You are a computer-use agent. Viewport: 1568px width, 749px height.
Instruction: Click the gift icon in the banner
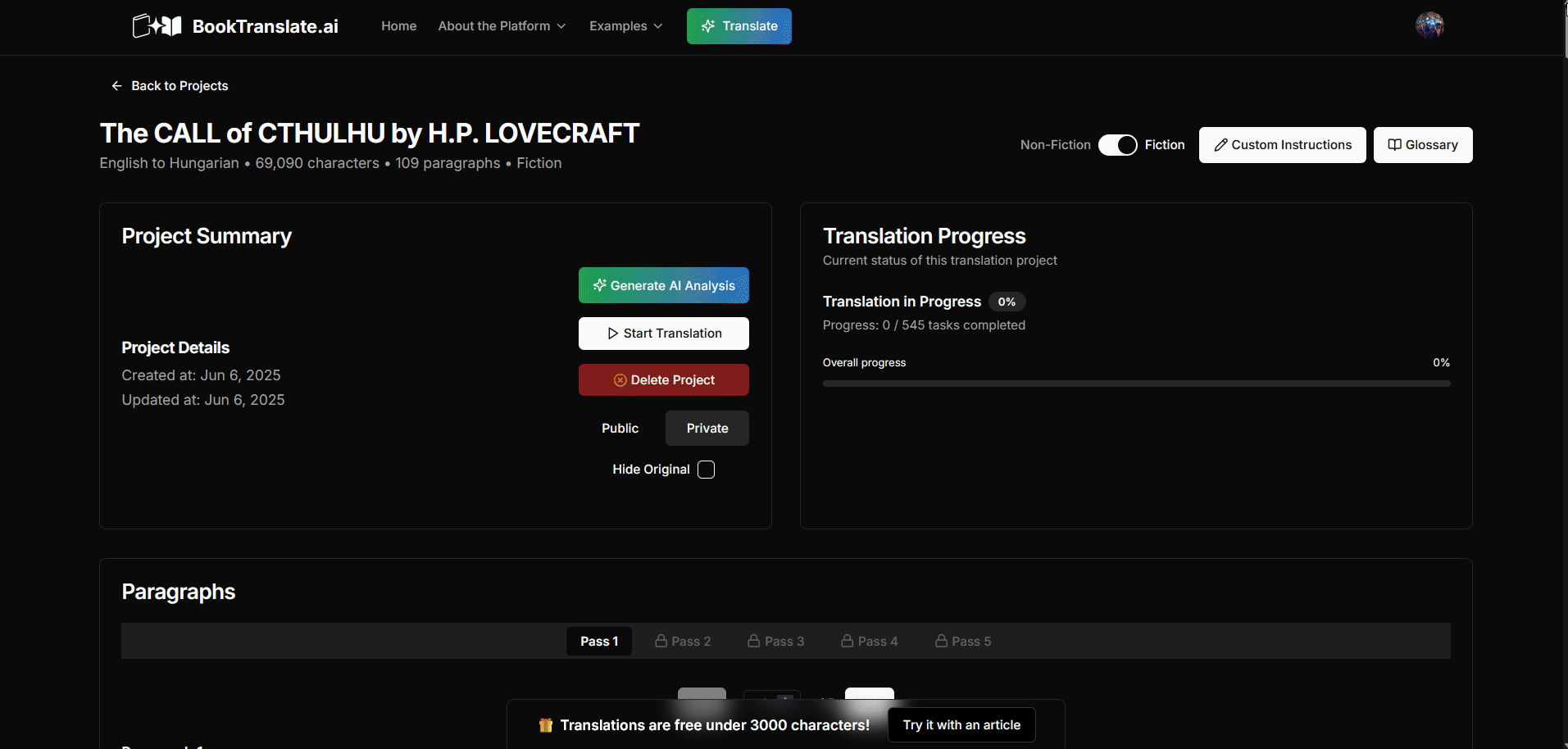[x=546, y=725]
